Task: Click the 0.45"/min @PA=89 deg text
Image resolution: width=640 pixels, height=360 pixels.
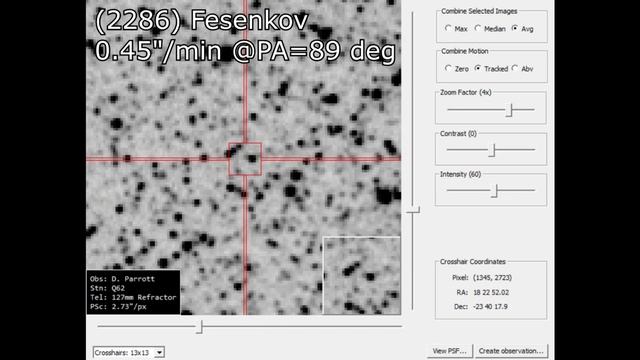Action: [245, 52]
